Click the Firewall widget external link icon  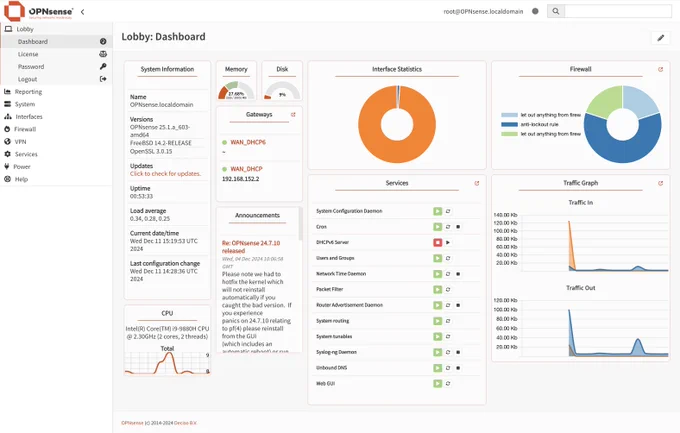pos(660,69)
